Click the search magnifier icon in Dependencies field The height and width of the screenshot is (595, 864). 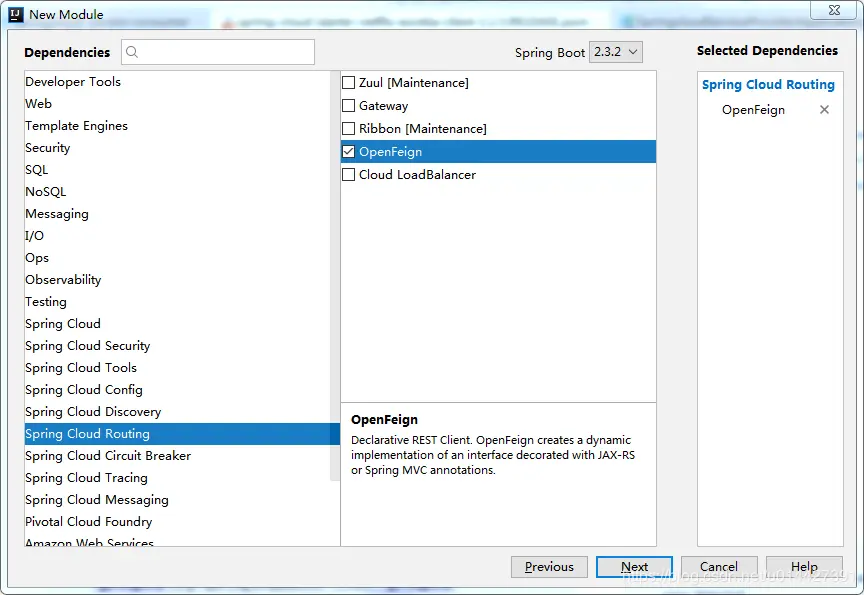pyautogui.click(x=132, y=52)
